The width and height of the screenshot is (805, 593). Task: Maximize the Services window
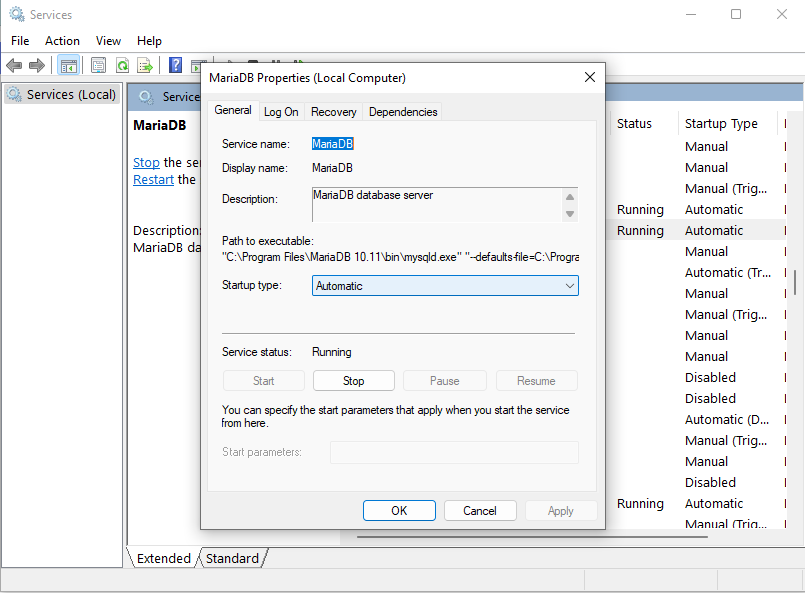736,14
